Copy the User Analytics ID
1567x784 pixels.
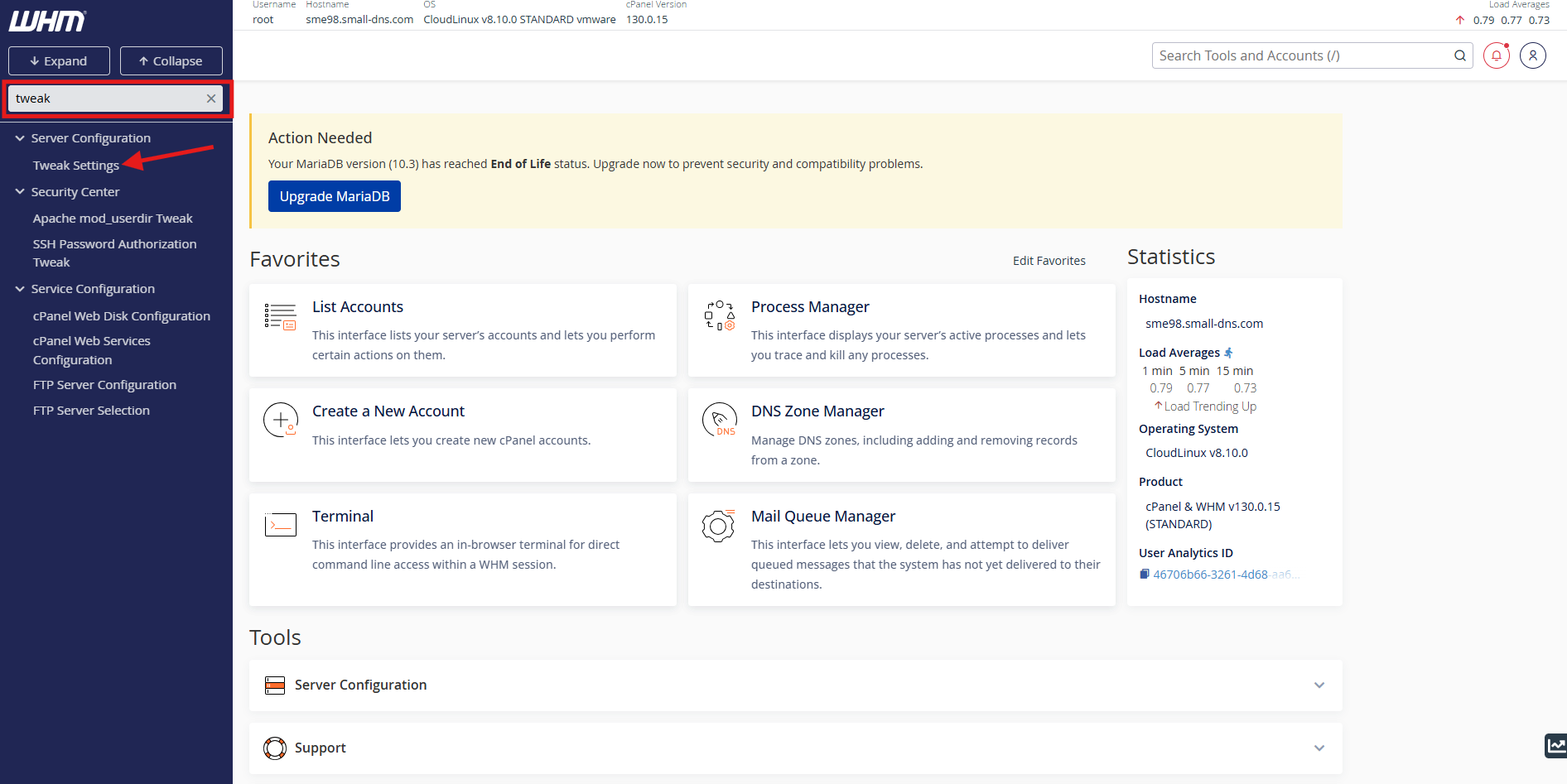(1144, 575)
